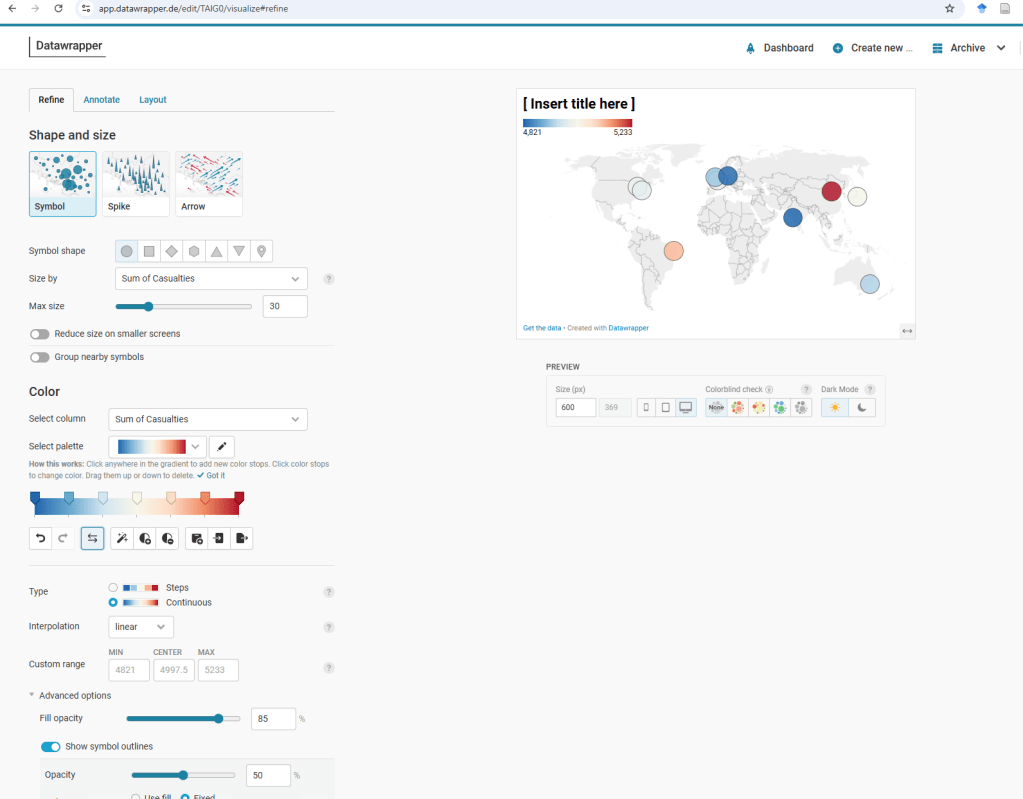Turn on Group nearby symbols
The height and width of the screenshot is (799, 1023).
point(40,357)
